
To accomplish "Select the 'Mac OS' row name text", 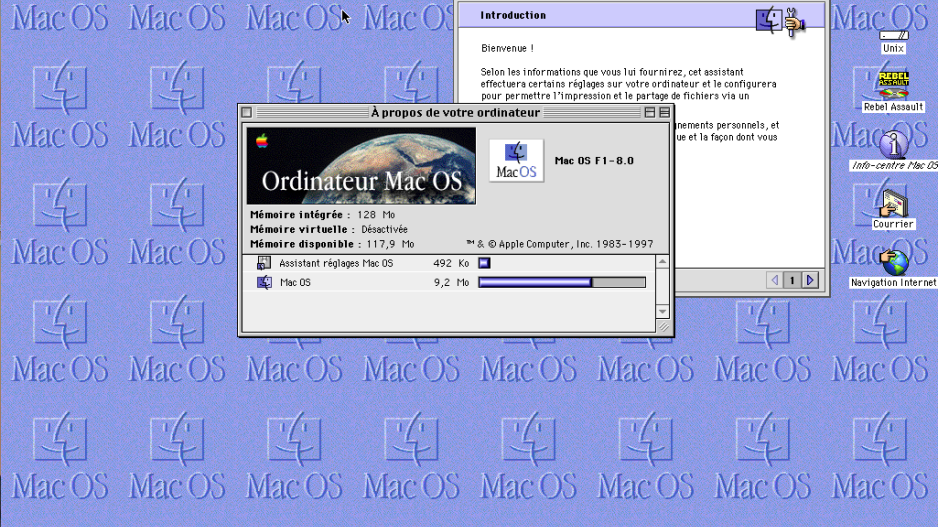I will coord(296,282).
